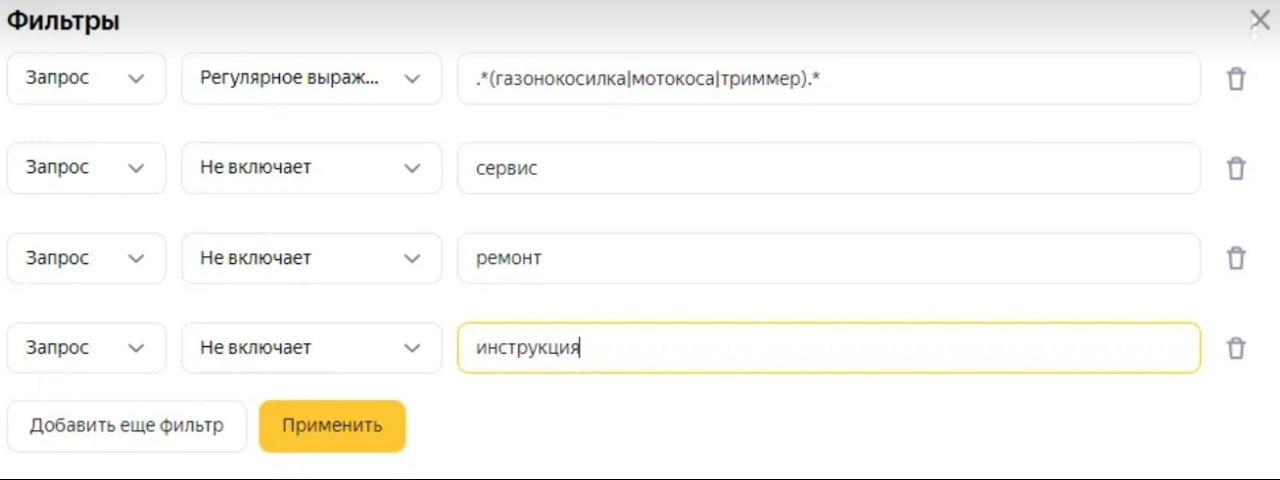Focus the regex field with 'газонокосилка|мотокоса|триммер'
Viewport: 1280px width, 480px height.
[x=828, y=78]
